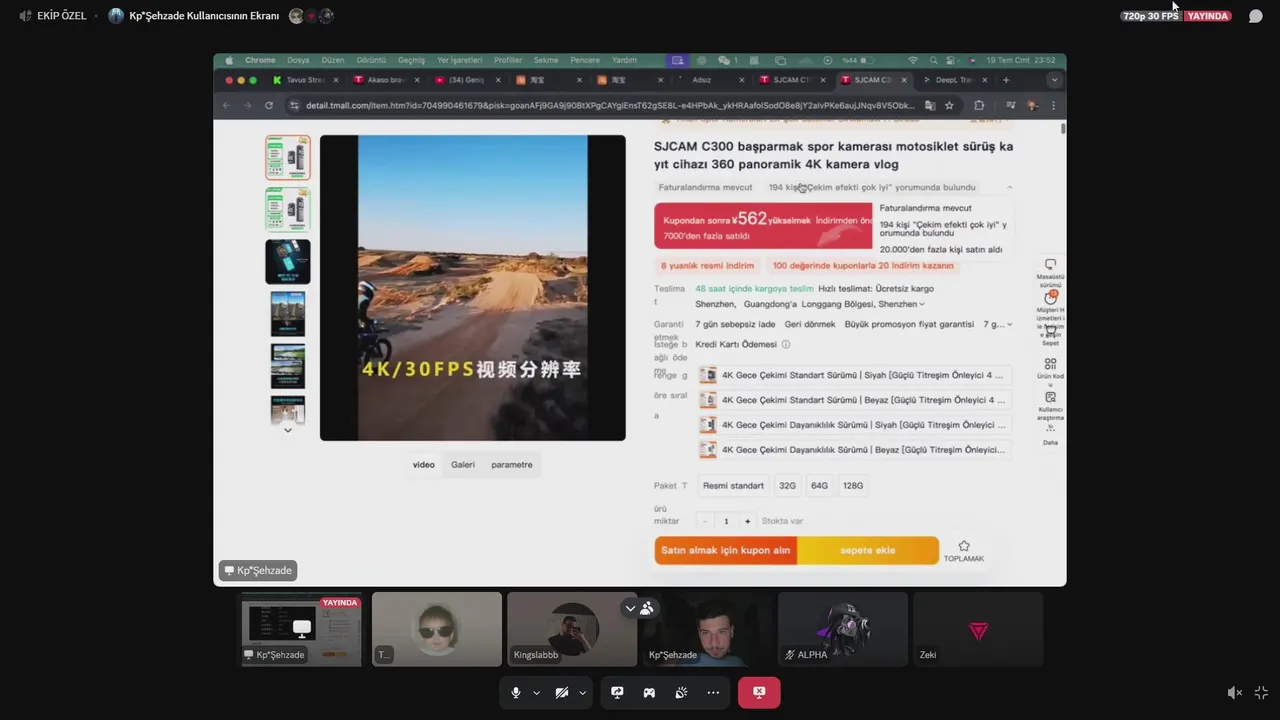Expand the Shenzhen delivery location dropdown
The height and width of the screenshot is (720, 1280).
click(x=921, y=304)
